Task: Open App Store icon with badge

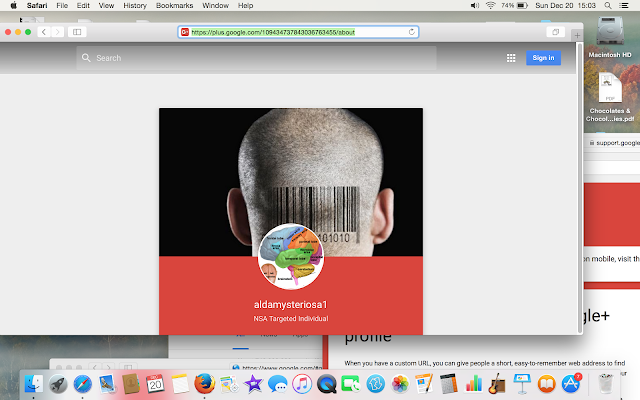Action: (571, 384)
